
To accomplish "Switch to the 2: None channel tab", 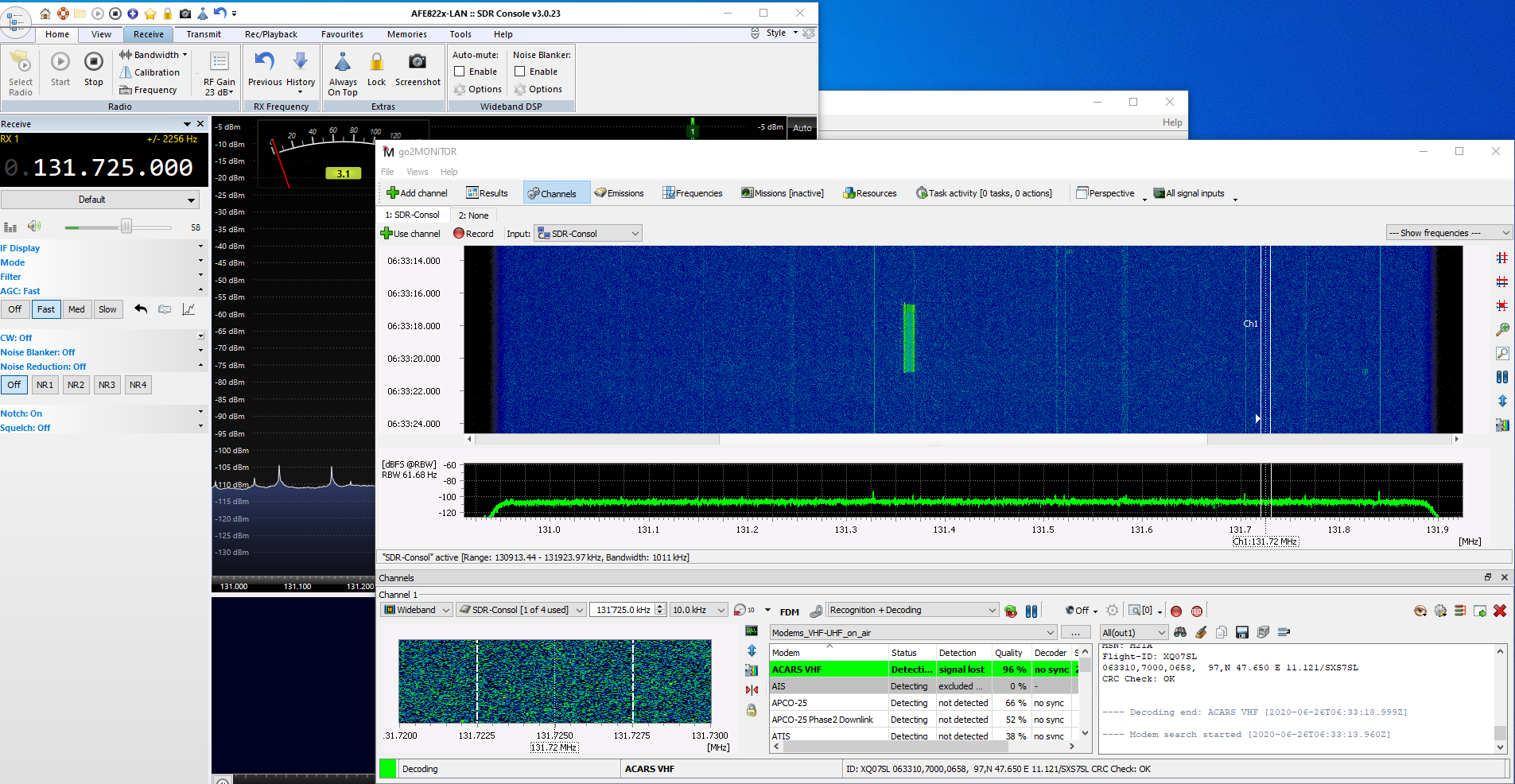I will 473,215.
